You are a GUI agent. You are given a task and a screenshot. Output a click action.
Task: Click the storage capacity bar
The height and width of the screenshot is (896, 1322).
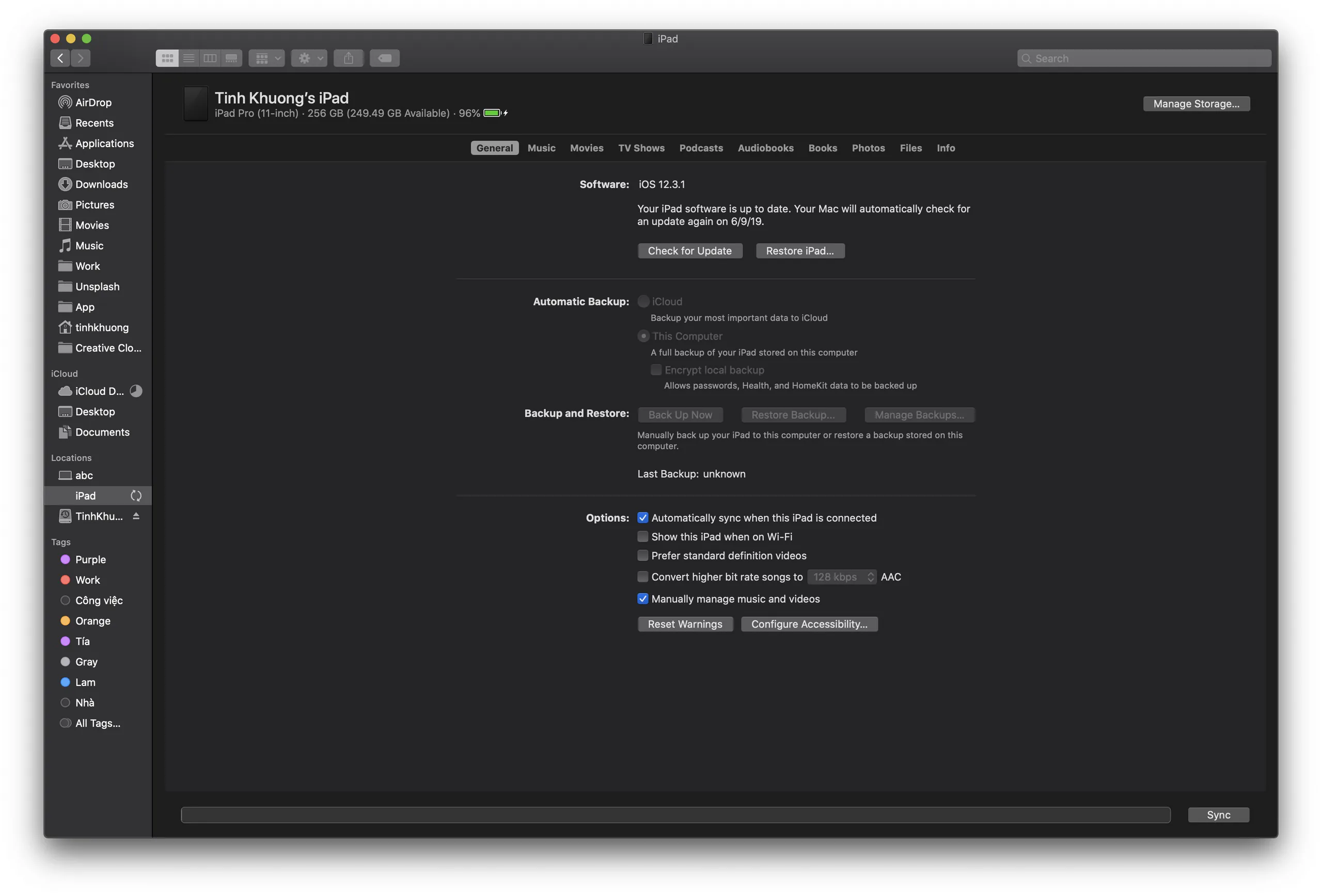pos(675,814)
